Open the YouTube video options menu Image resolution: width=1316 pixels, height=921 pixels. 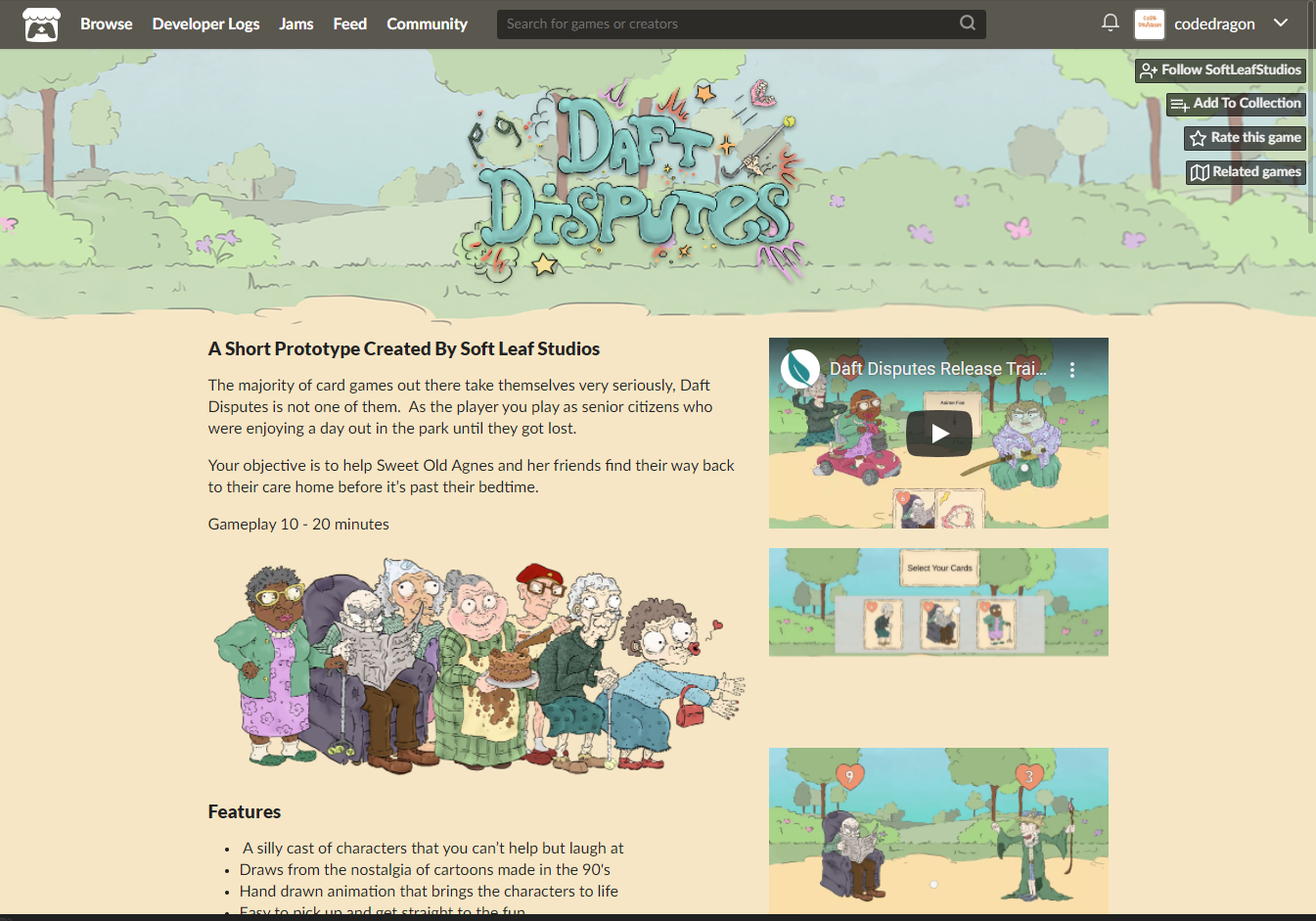pyautogui.click(x=1072, y=370)
